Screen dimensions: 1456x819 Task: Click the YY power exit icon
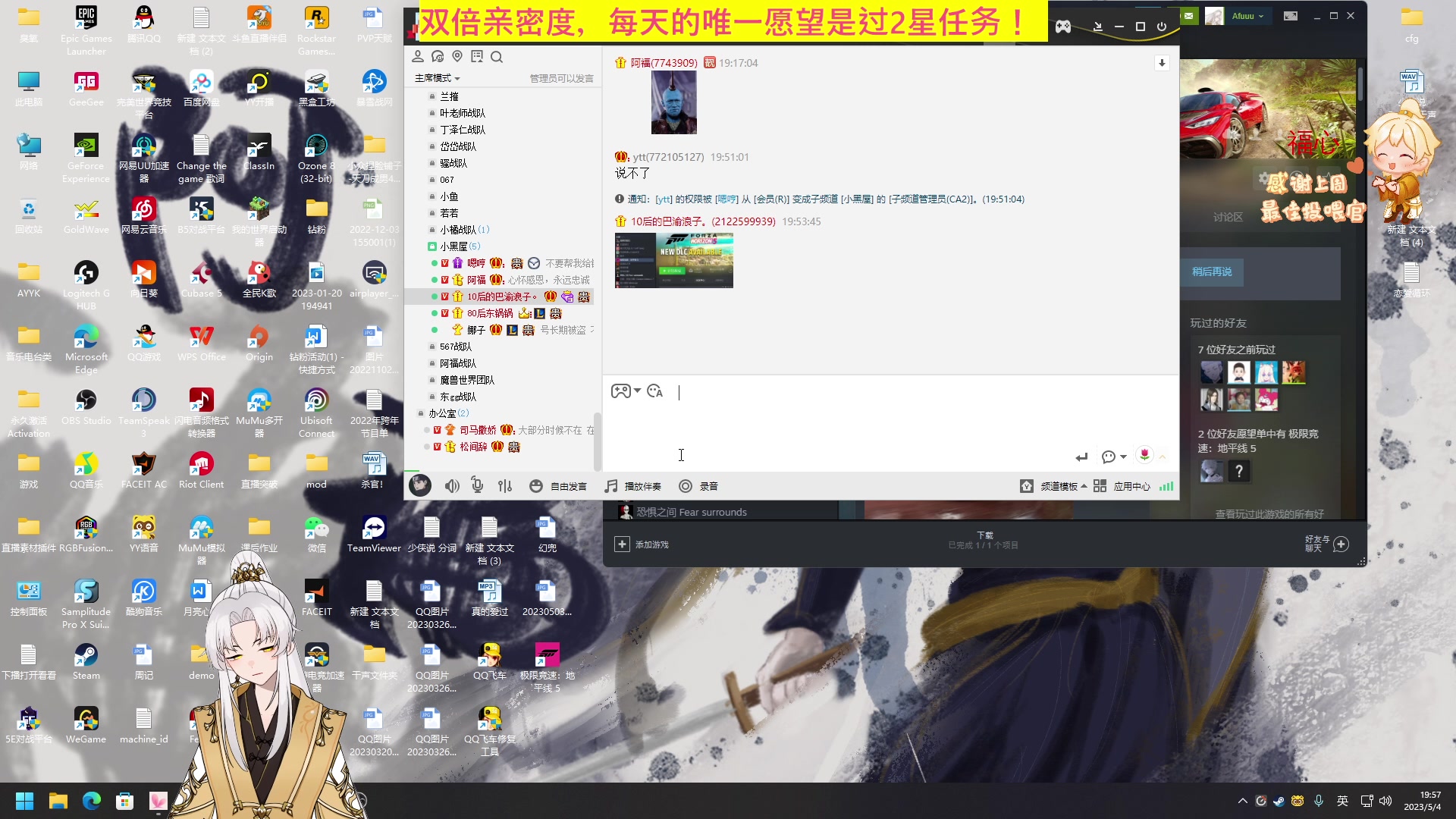coord(1162,27)
